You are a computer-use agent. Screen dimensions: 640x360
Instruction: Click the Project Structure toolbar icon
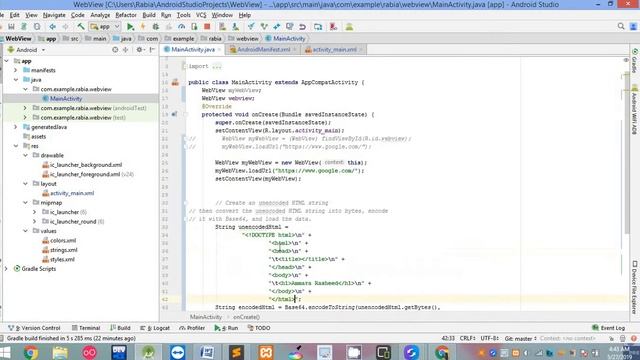(x=318, y=27)
